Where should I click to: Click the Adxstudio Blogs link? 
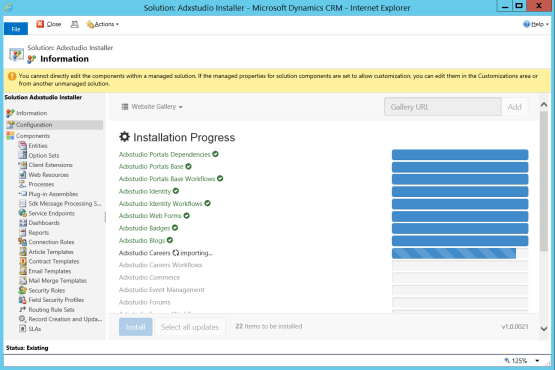click(x=142, y=240)
